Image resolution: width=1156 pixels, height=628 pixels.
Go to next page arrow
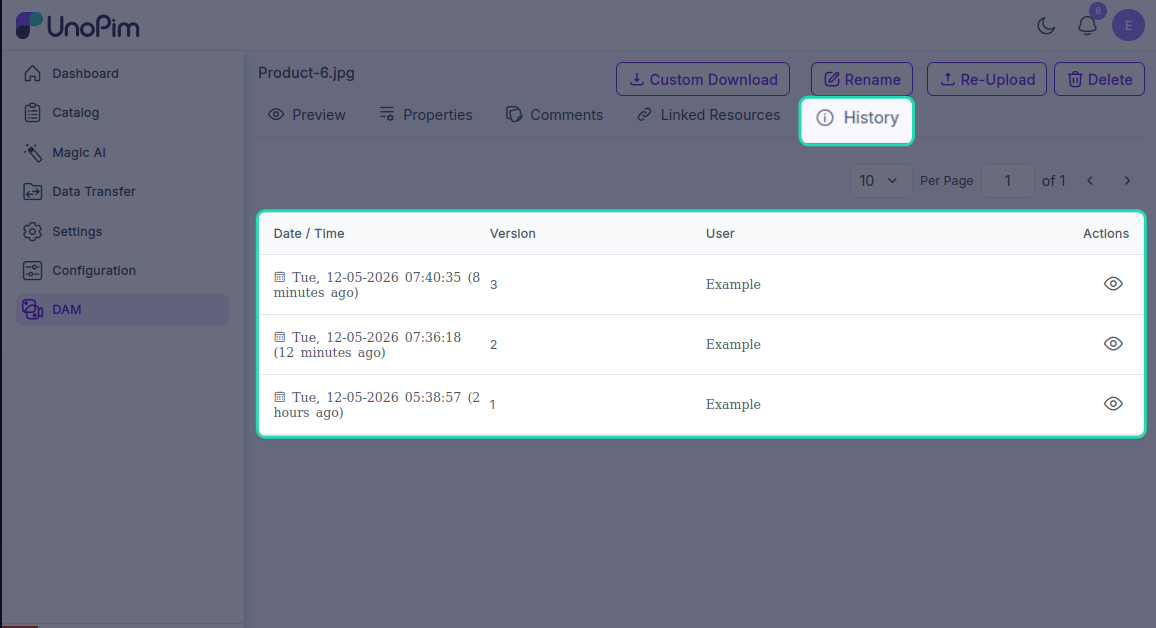click(1127, 181)
